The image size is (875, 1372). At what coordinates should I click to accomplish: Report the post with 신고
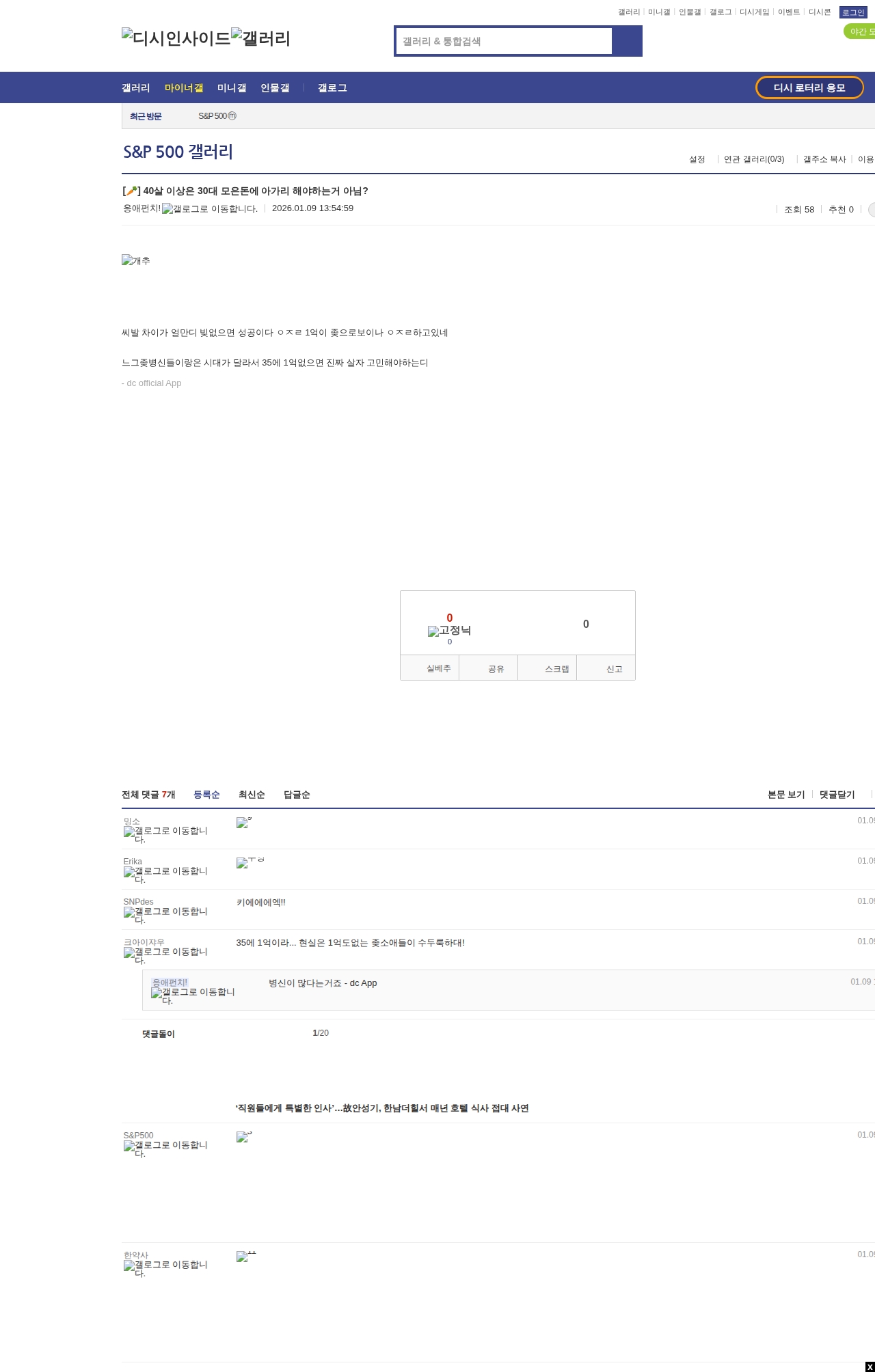click(x=606, y=668)
